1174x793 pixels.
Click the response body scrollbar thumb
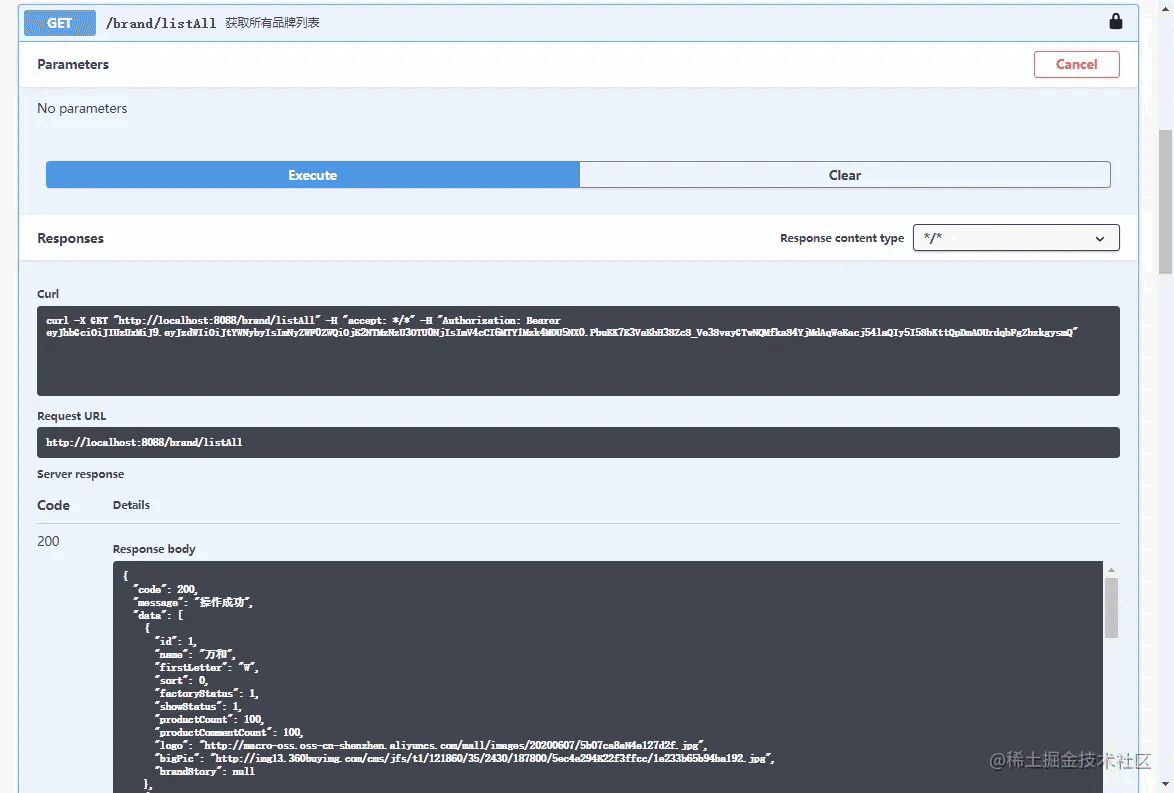(1111, 607)
